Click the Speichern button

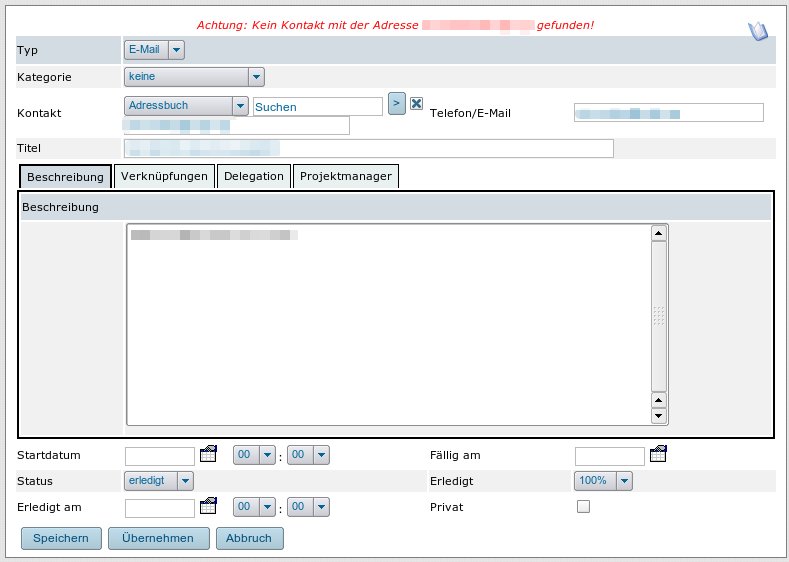61,538
